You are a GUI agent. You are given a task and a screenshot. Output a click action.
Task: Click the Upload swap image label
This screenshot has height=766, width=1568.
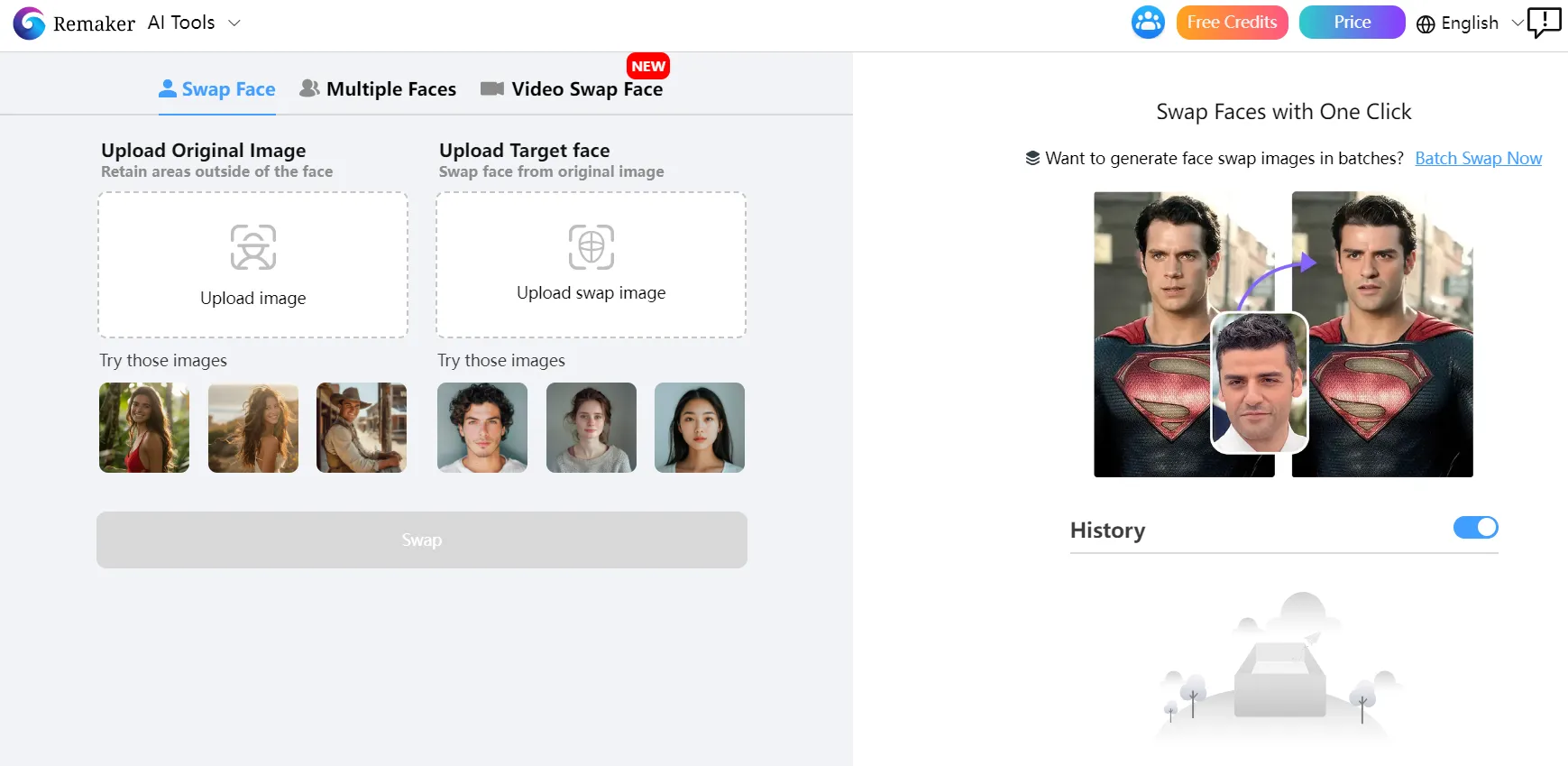[591, 293]
